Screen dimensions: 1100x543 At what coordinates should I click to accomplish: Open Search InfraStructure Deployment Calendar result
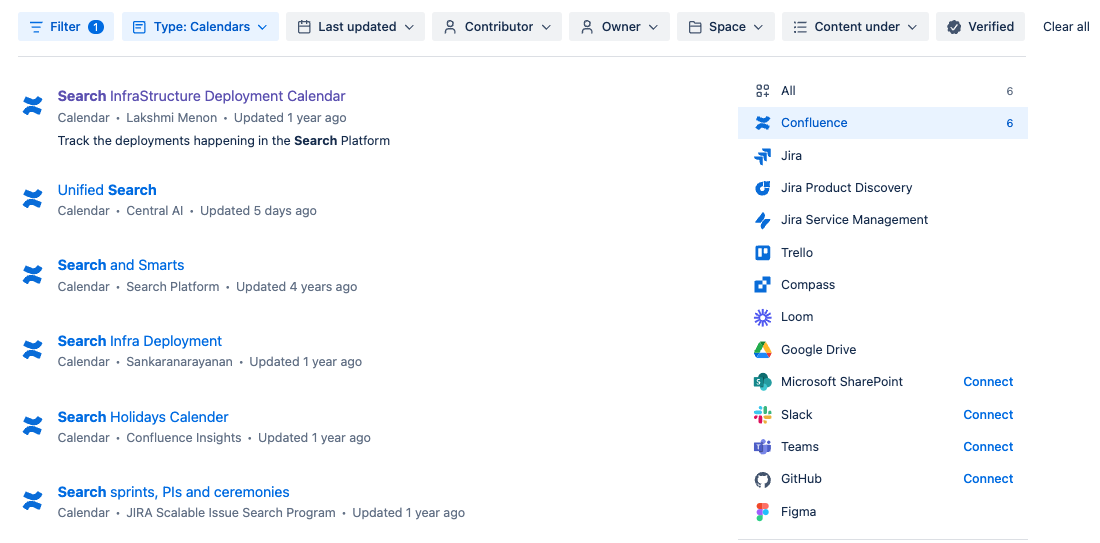201,96
